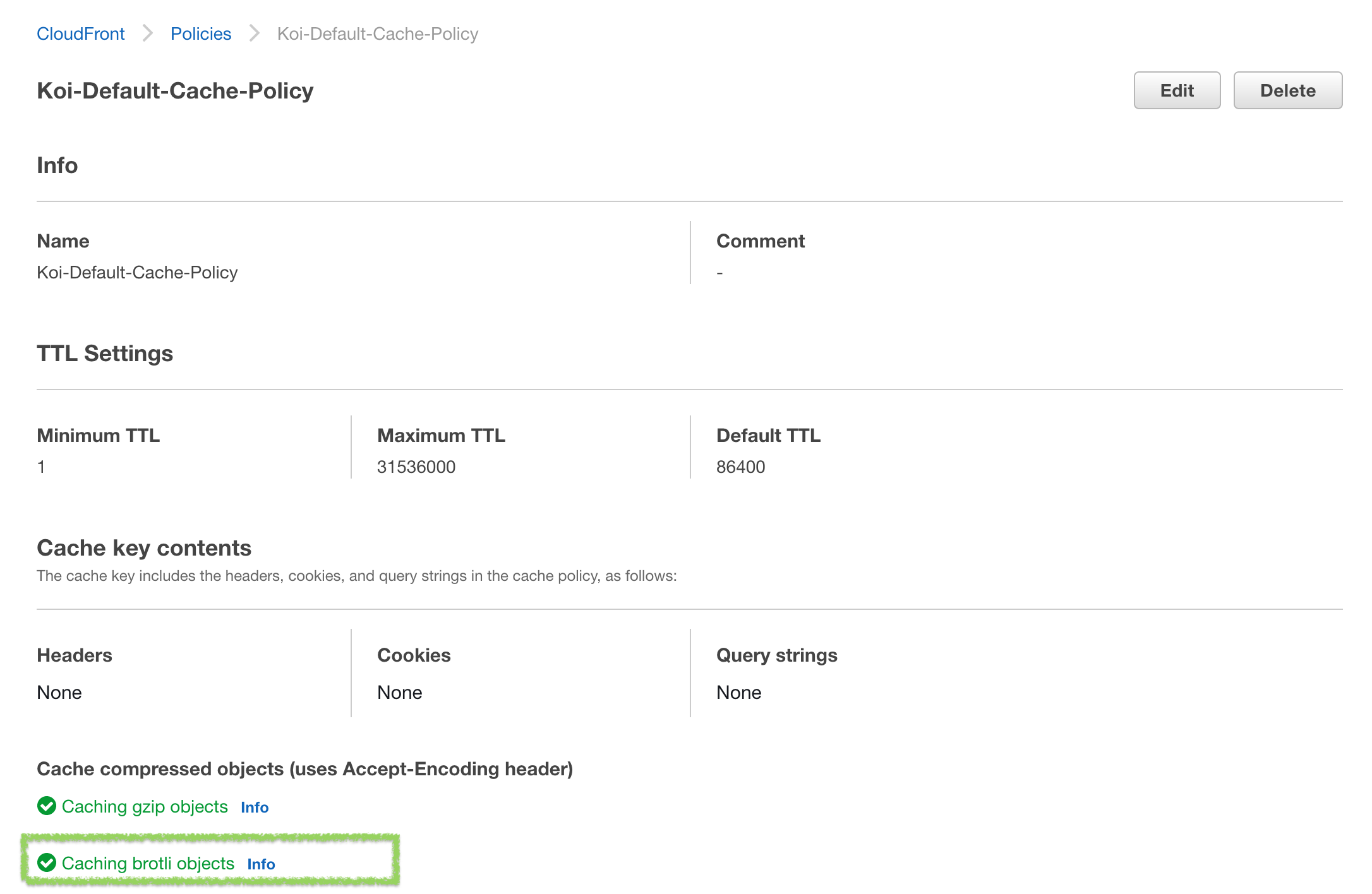This screenshot has width=1372, height=894.
Task: Select the Koi-Default-Cache-Policy breadcrumb text
Action: point(378,33)
